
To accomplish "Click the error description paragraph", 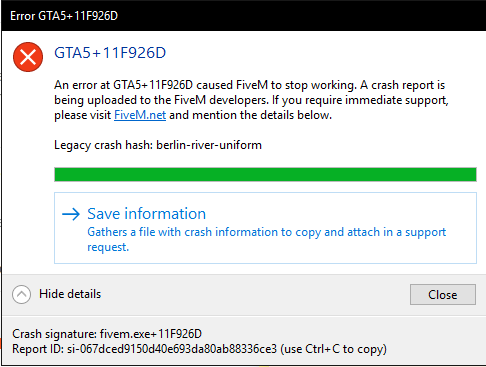I will (x=251, y=100).
